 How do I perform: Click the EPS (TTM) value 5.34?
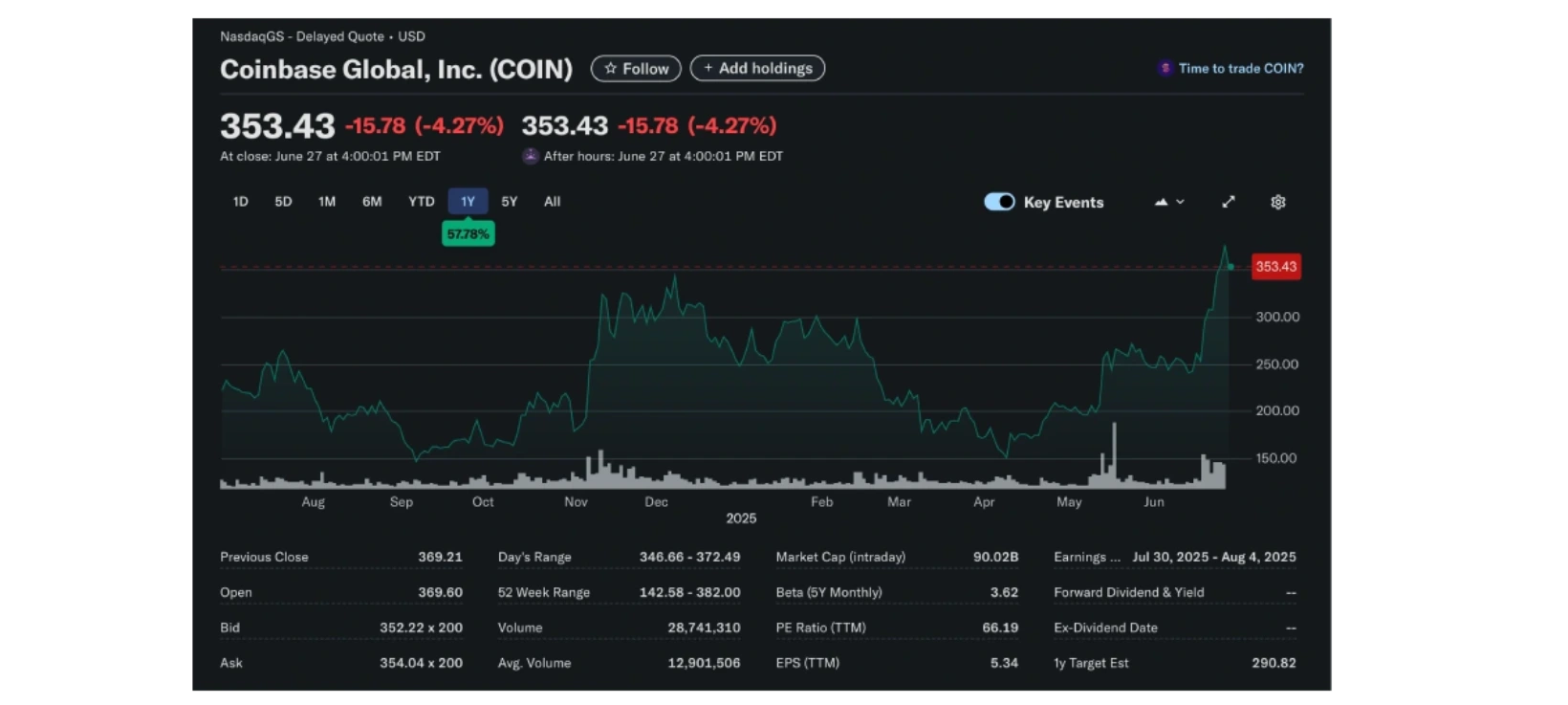point(1004,663)
